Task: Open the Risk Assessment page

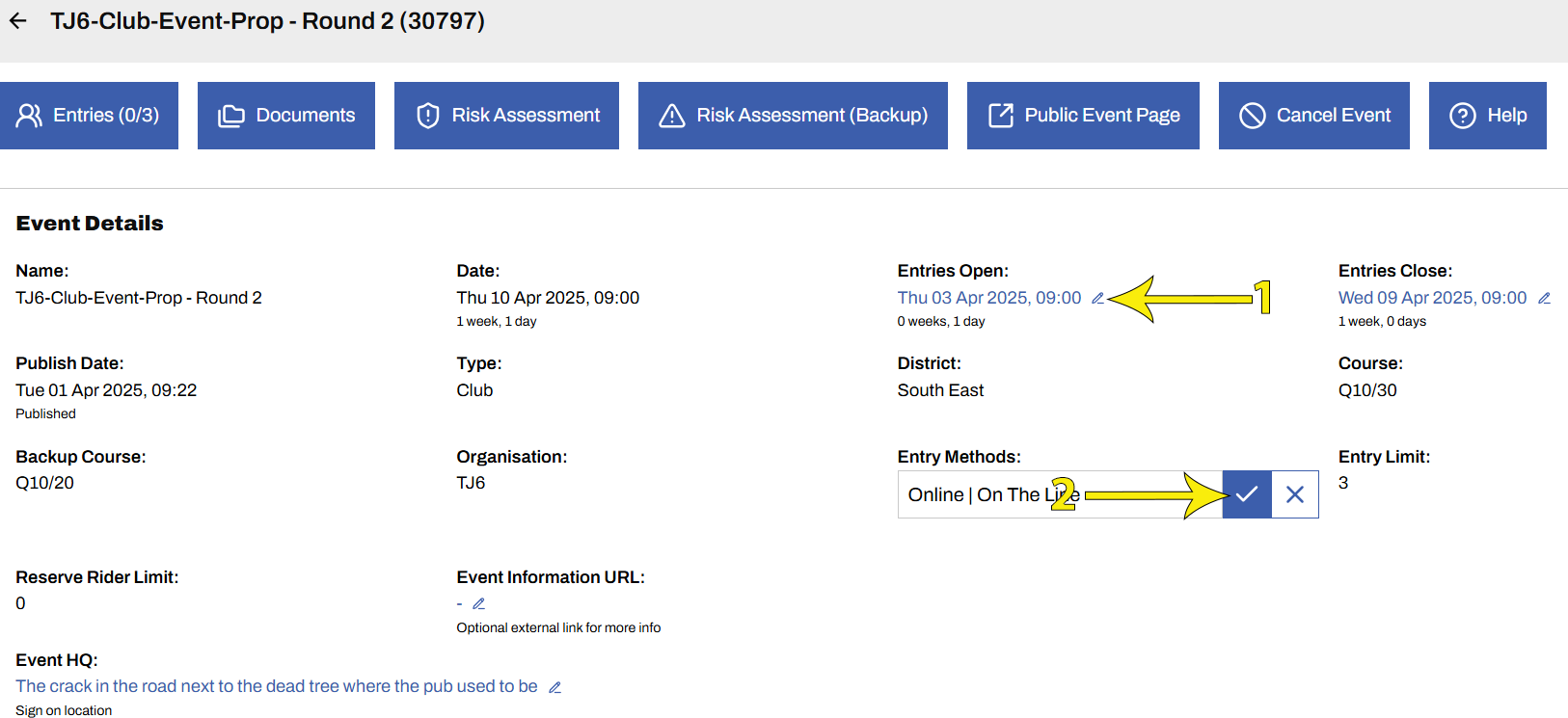Action: pos(506,116)
